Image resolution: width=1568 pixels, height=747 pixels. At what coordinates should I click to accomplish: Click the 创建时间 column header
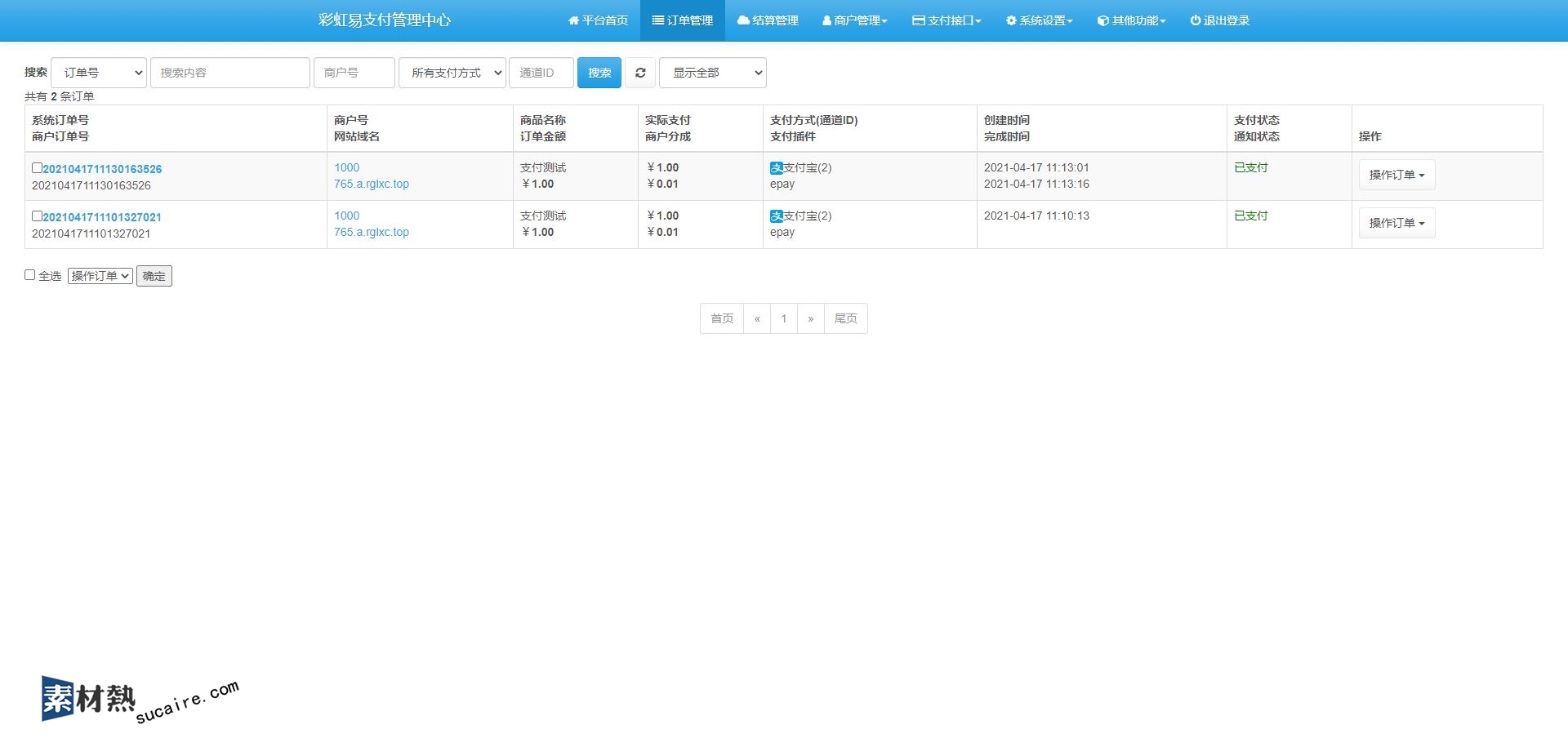pyautogui.click(x=1006, y=120)
